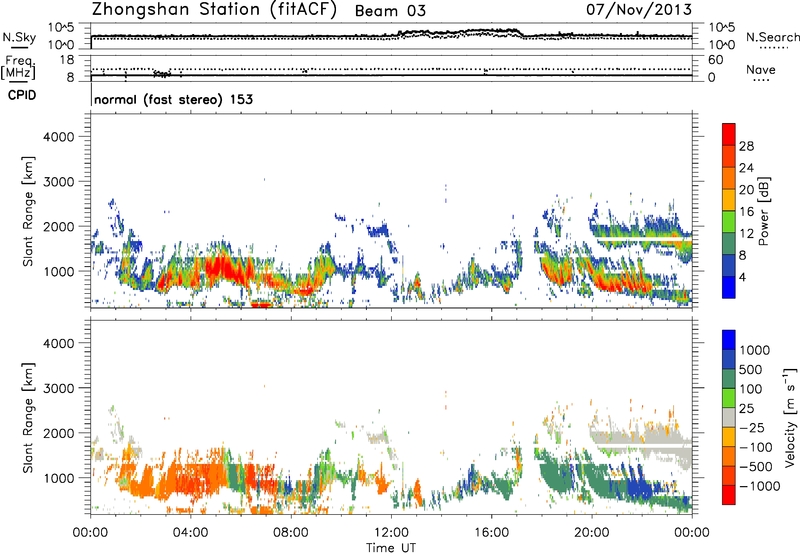Click the power panel "Slant Range [km]" label
Screen dimensions: 800x554
tap(28, 212)
